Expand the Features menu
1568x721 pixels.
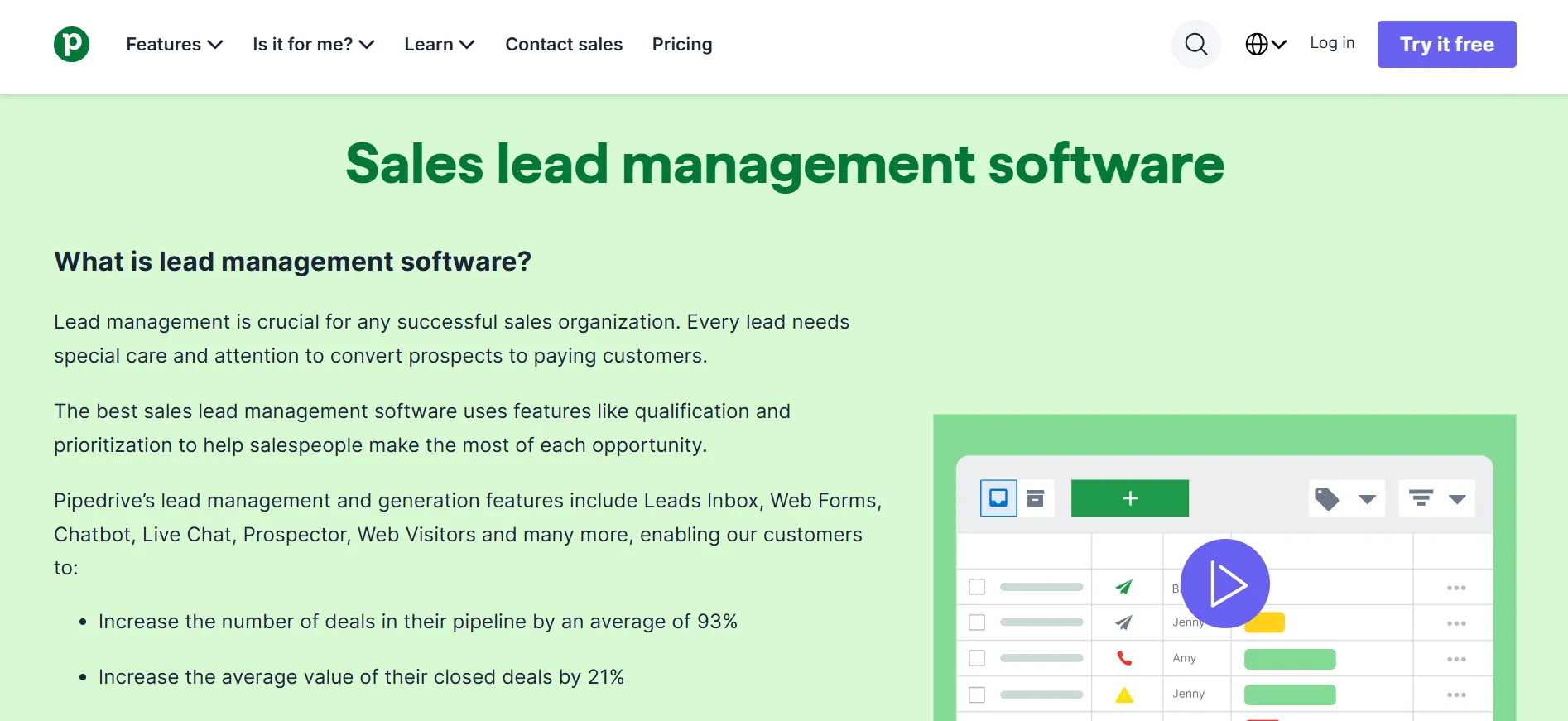(x=175, y=44)
